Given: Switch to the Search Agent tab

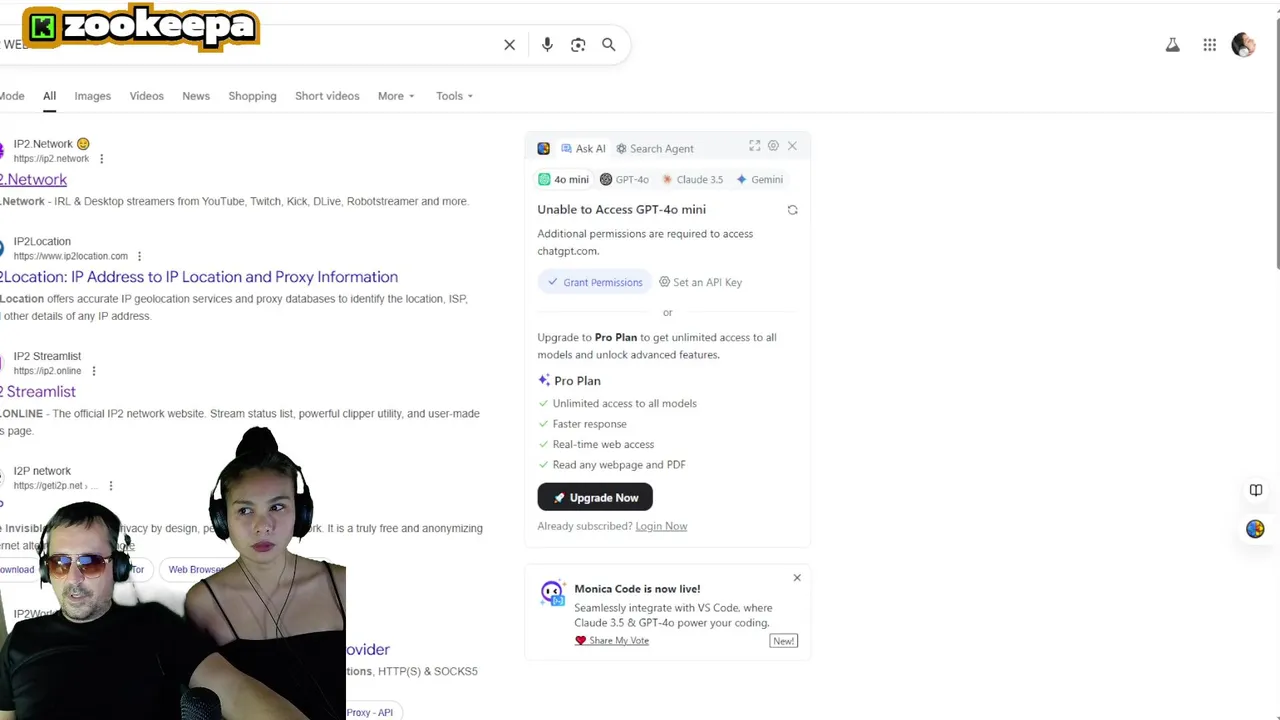Looking at the screenshot, I should coord(654,148).
